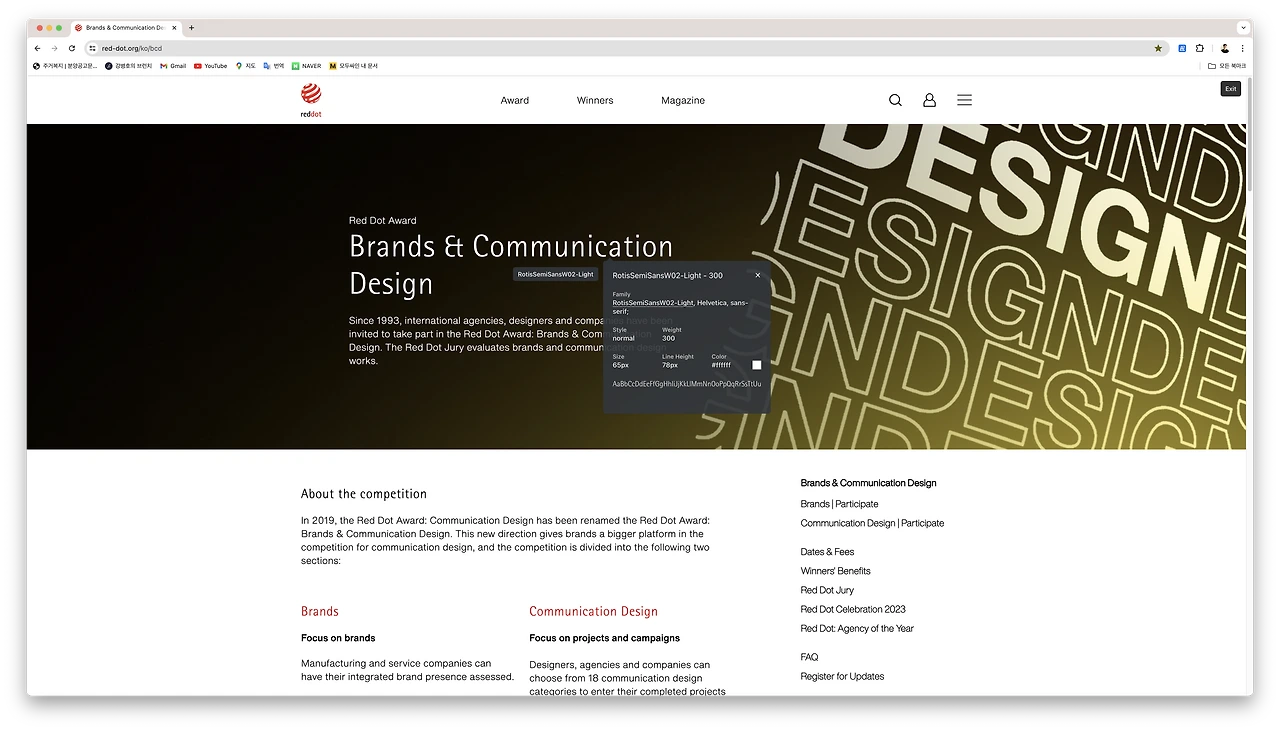Open the hamburger menu icon
This screenshot has width=1280, height=731.
[x=964, y=100]
